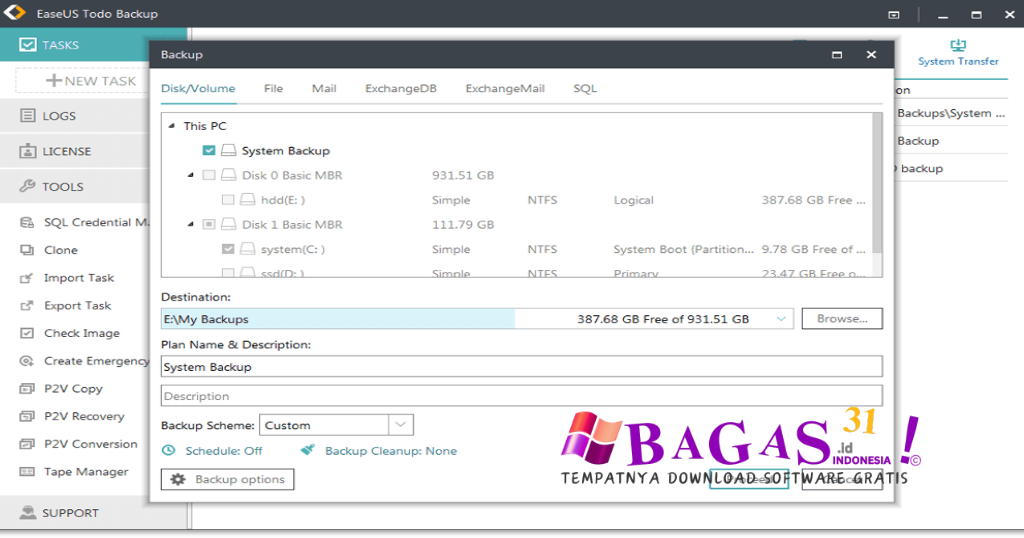This screenshot has width=1024, height=538.
Task: Switch to the ExchangeMail tab
Action: click(x=505, y=88)
